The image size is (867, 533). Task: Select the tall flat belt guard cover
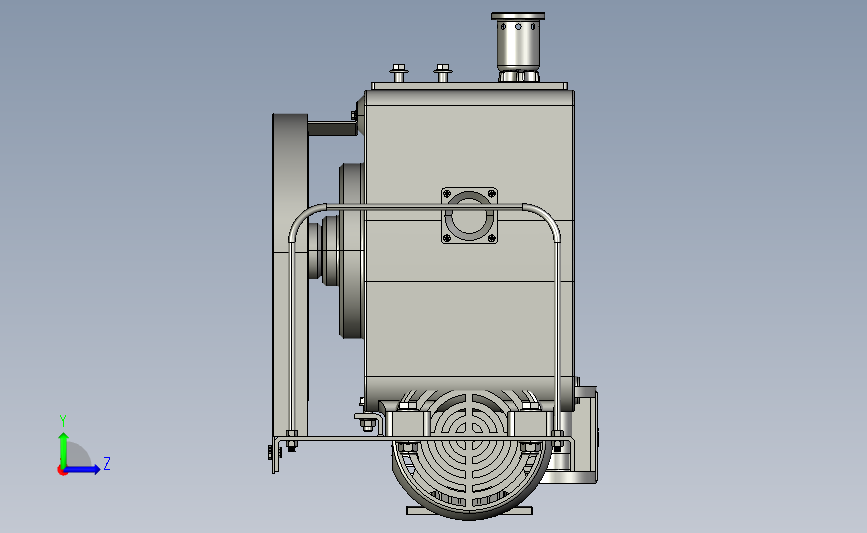coord(290,276)
